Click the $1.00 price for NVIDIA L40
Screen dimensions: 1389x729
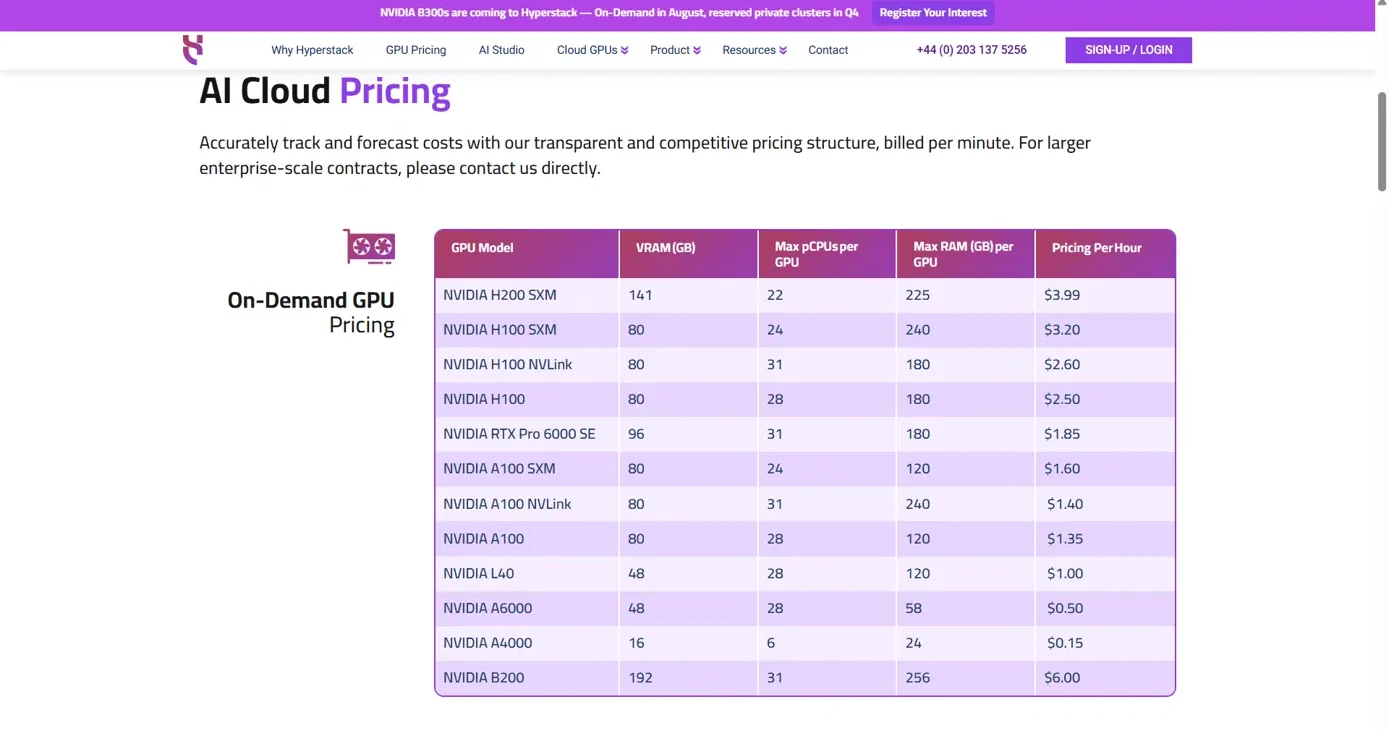coord(1065,574)
